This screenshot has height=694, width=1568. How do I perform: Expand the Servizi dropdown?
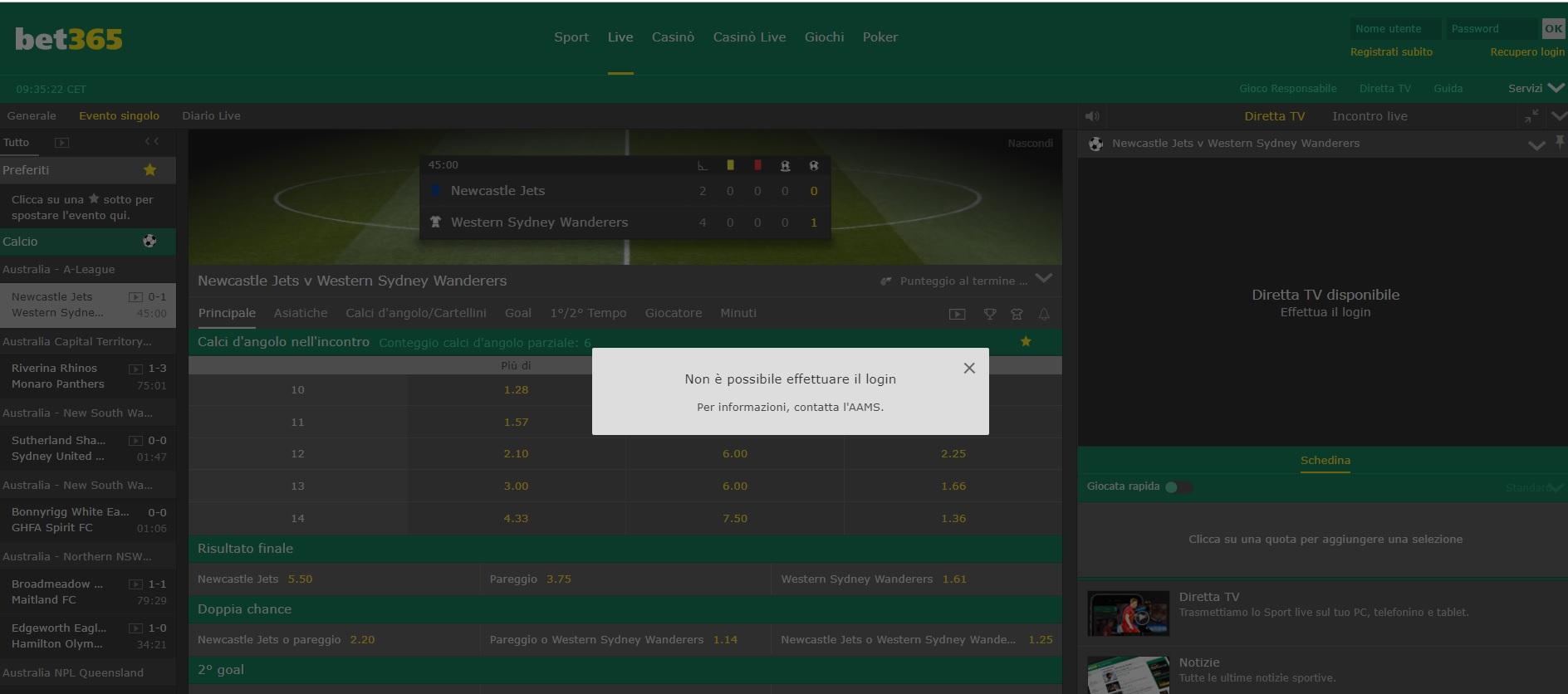click(1536, 88)
